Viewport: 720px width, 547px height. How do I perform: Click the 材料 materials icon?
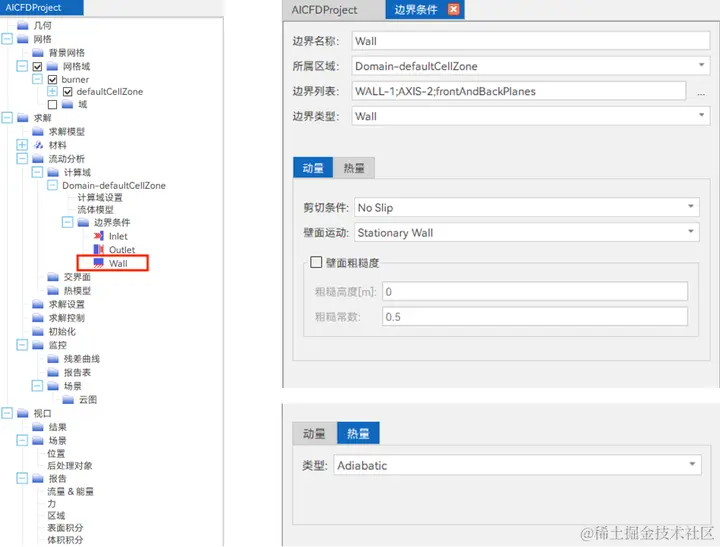[x=38, y=145]
